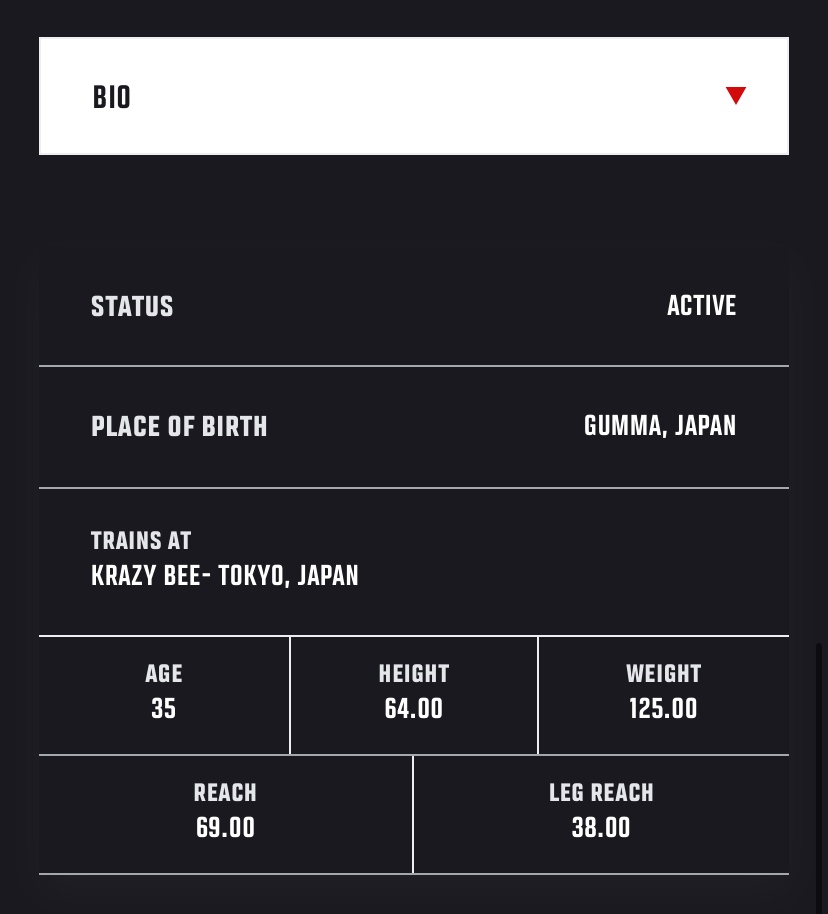Select the leg reach value 38.00
This screenshot has height=914, width=828.
[x=601, y=828]
